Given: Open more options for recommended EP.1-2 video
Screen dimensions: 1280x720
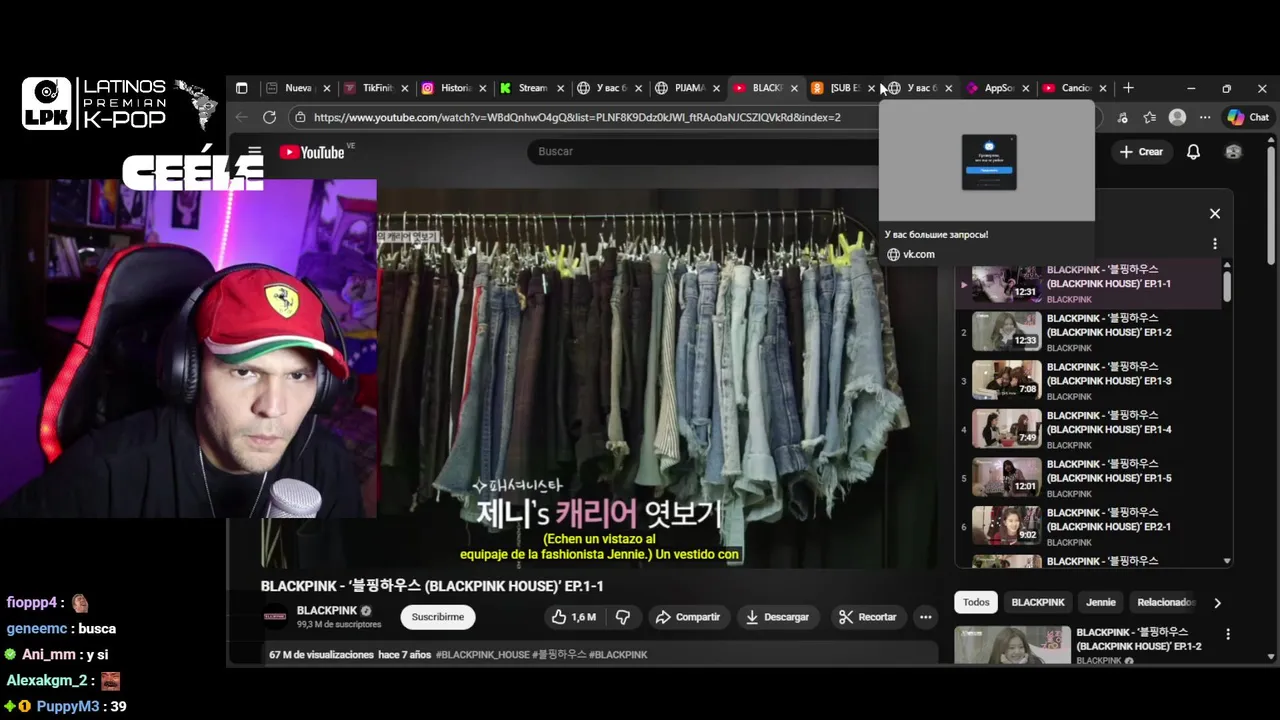Looking at the screenshot, I should [1228, 634].
